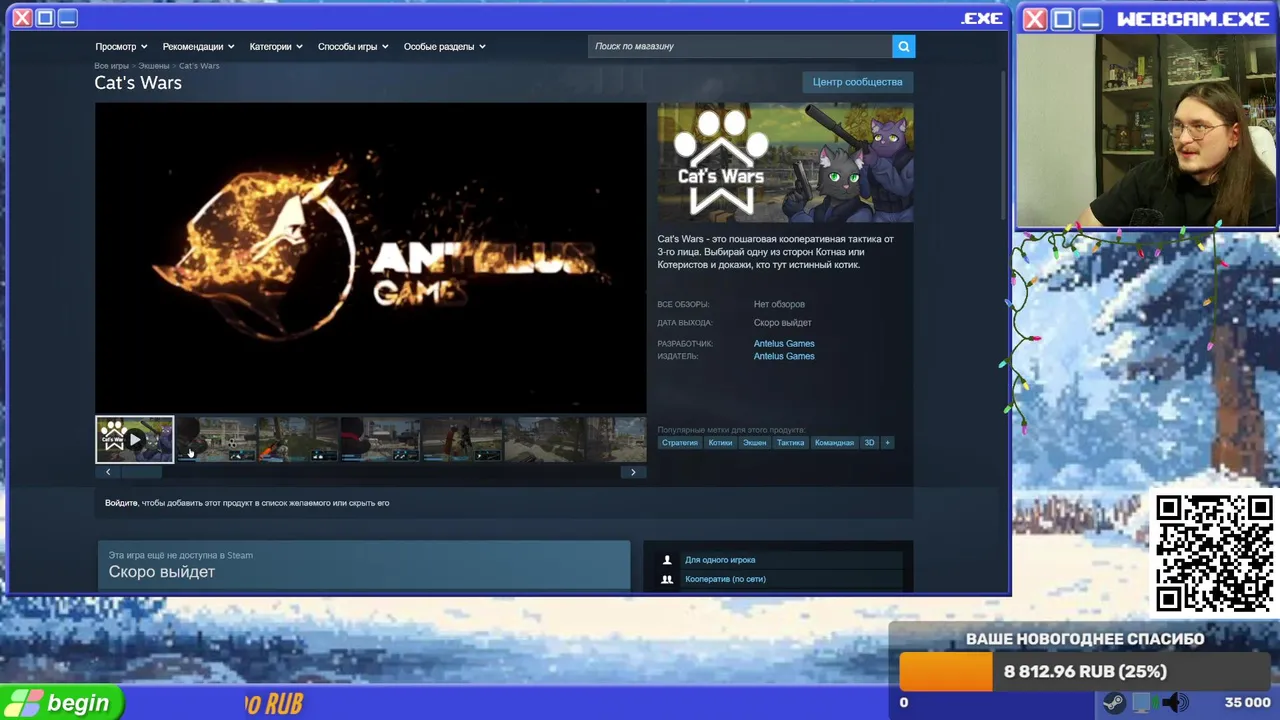Select the Командная tag

point(834,442)
